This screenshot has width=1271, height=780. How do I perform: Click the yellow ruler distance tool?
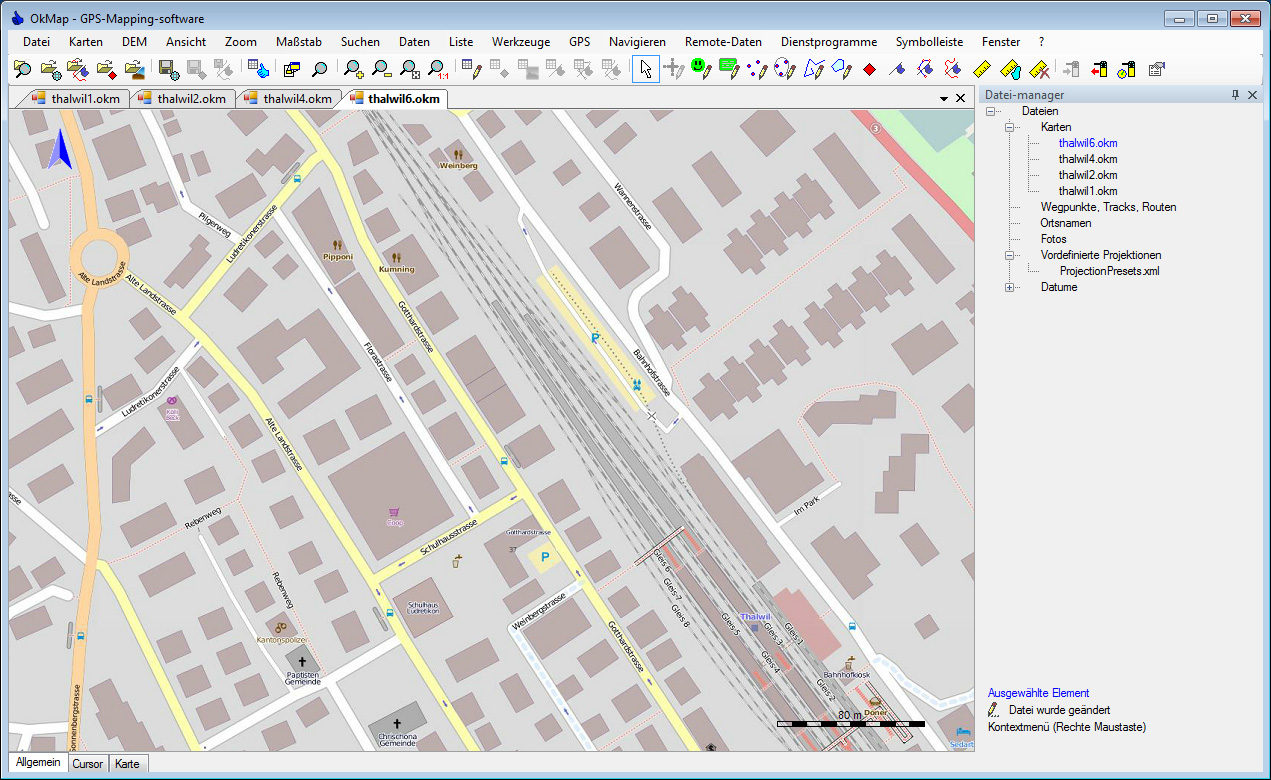981,69
